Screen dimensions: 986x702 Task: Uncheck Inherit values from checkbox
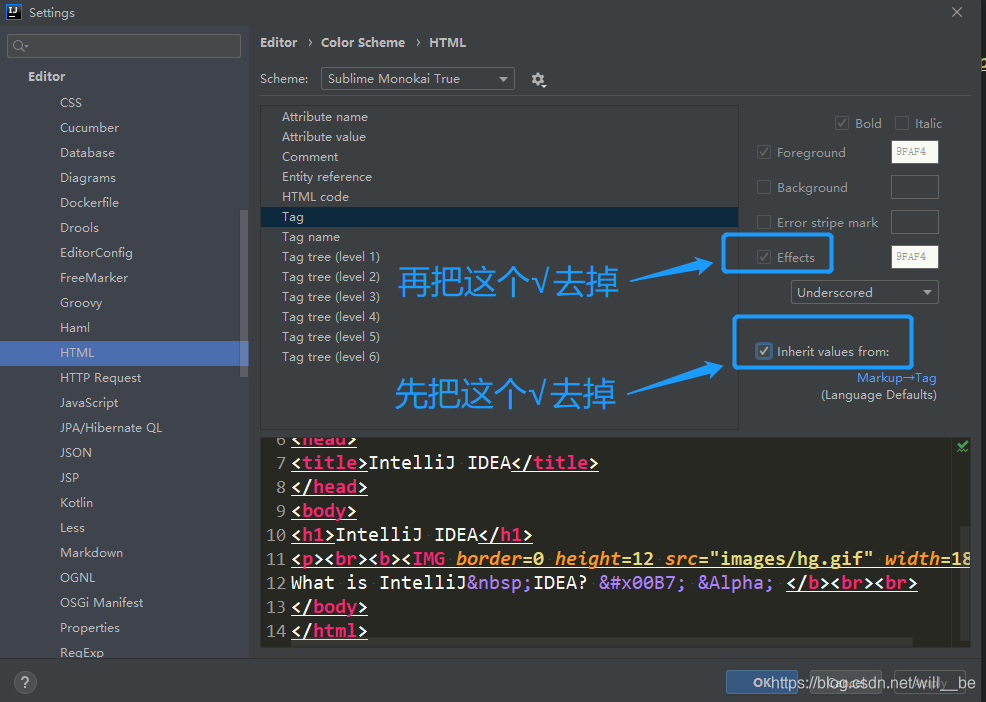click(763, 351)
